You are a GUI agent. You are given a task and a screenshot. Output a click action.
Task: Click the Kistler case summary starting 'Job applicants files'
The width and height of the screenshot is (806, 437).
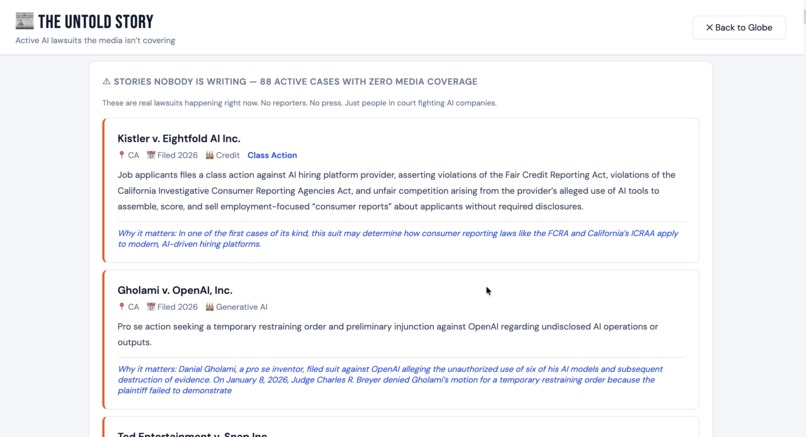[396, 191]
